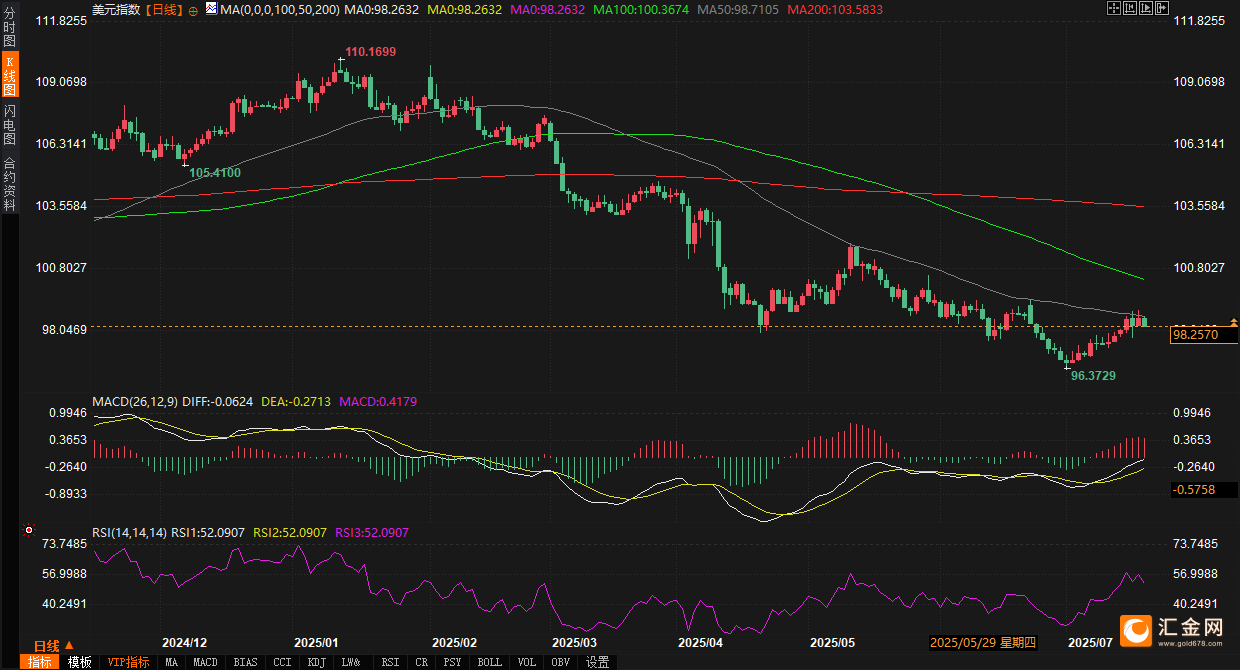This screenshot has height=670, width=1240.
Task: Click the 2024/12 date axis label
Action: coord(185,642)
